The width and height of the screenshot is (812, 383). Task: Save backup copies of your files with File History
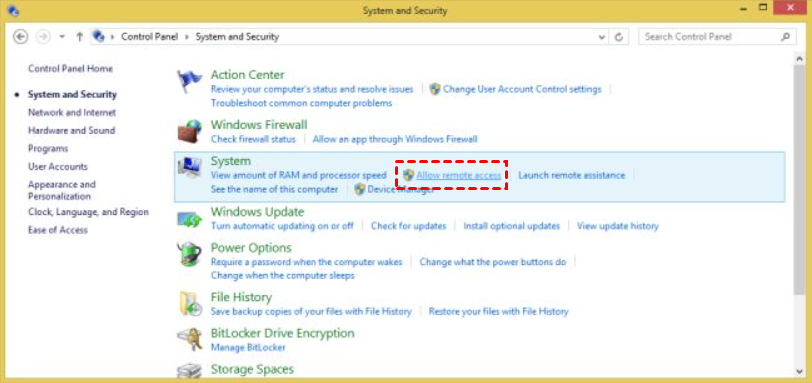pos(311,312)
